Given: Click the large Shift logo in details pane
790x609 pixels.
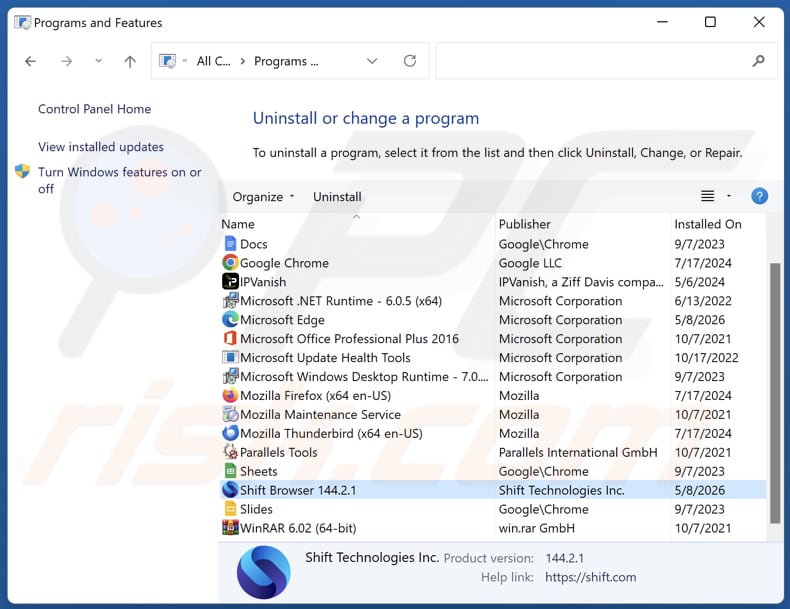Looking at the screenshot, I should pos(264,572).
